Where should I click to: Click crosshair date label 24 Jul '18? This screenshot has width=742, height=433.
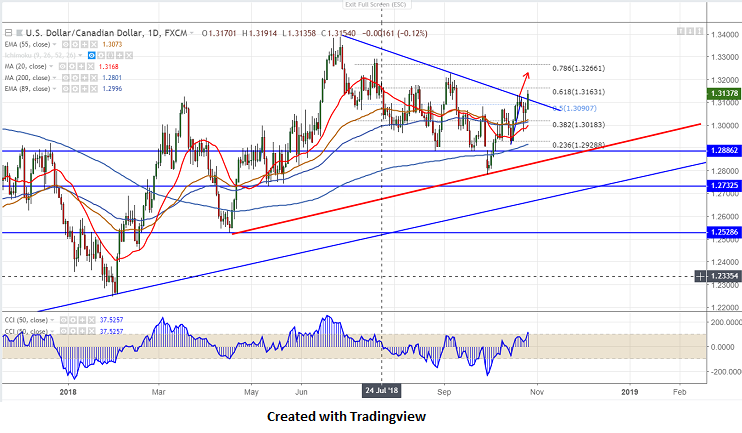[382, 391]
